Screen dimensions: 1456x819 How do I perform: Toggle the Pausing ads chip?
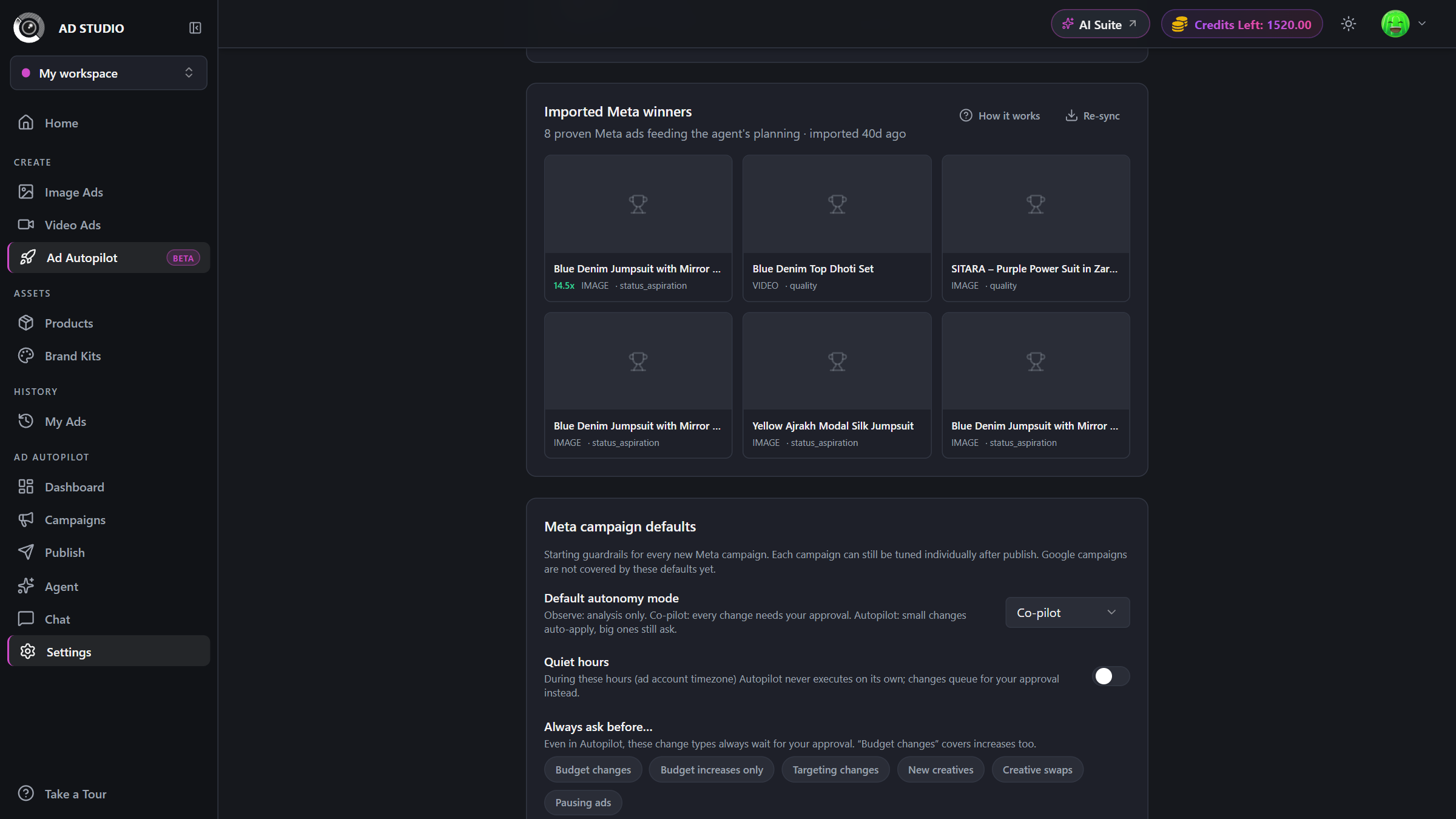tap(583, 802)
